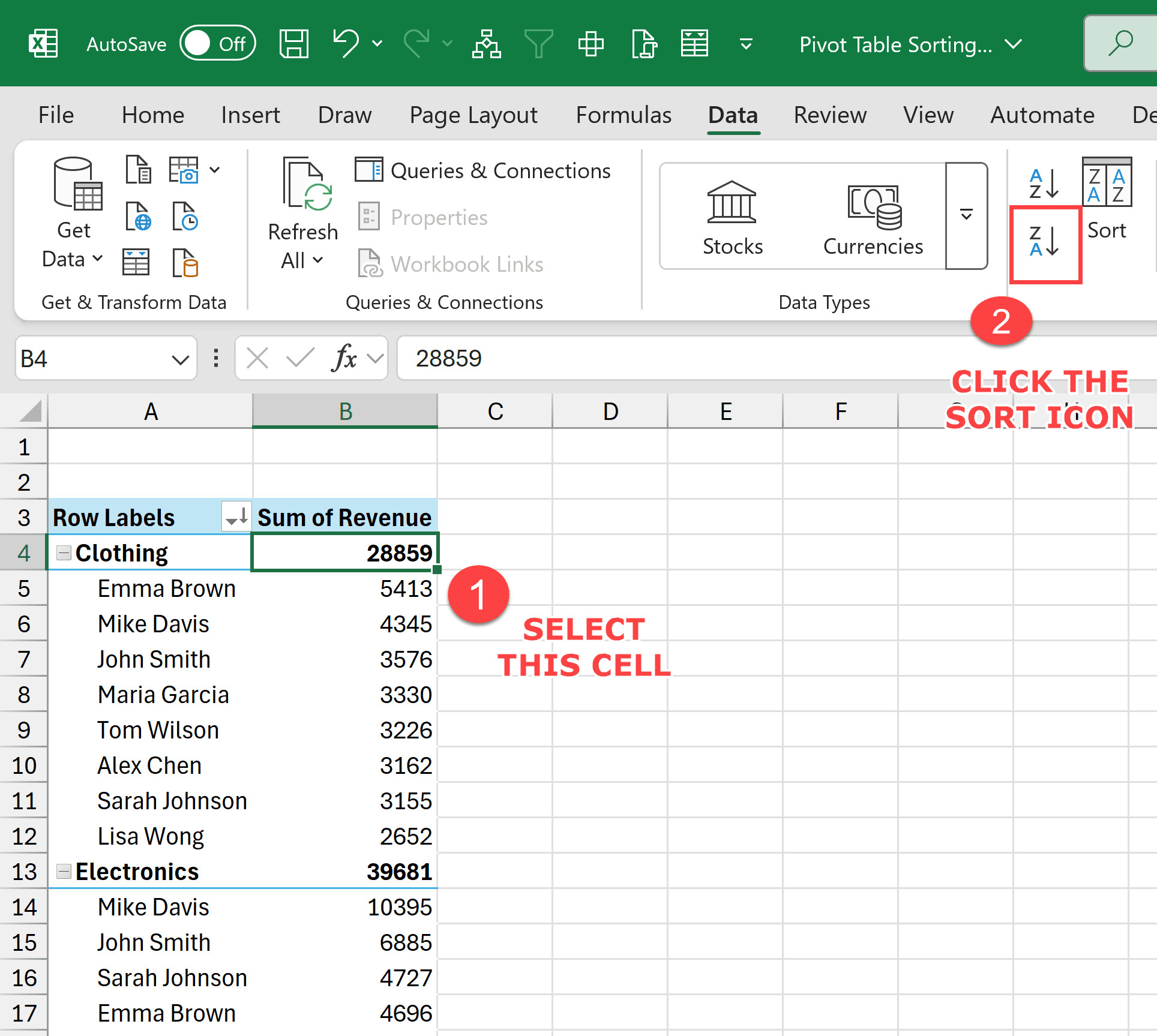
Task: Click the Queries & Connections button
Action: click(483, 171)
